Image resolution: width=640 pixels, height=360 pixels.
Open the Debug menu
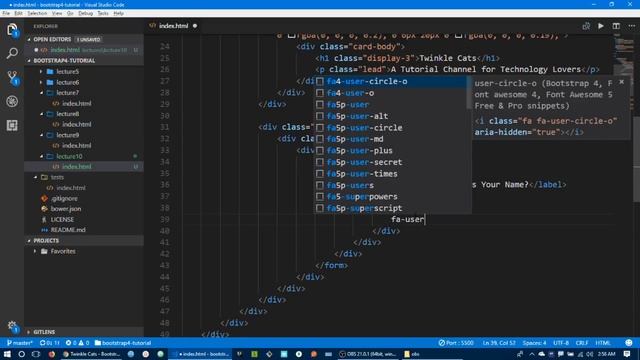[x=85, y=13]
